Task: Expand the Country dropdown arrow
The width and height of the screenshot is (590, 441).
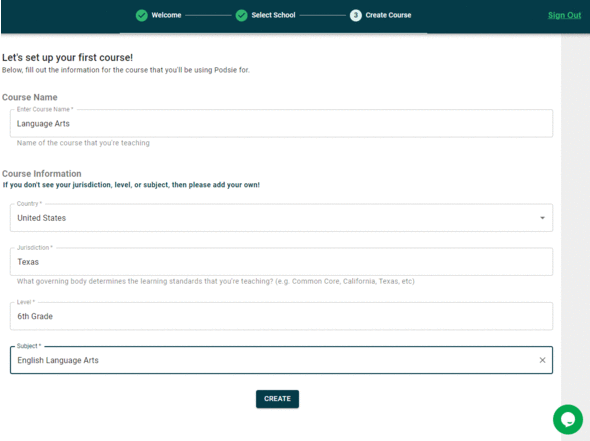Action: click(x=542, y=218)
